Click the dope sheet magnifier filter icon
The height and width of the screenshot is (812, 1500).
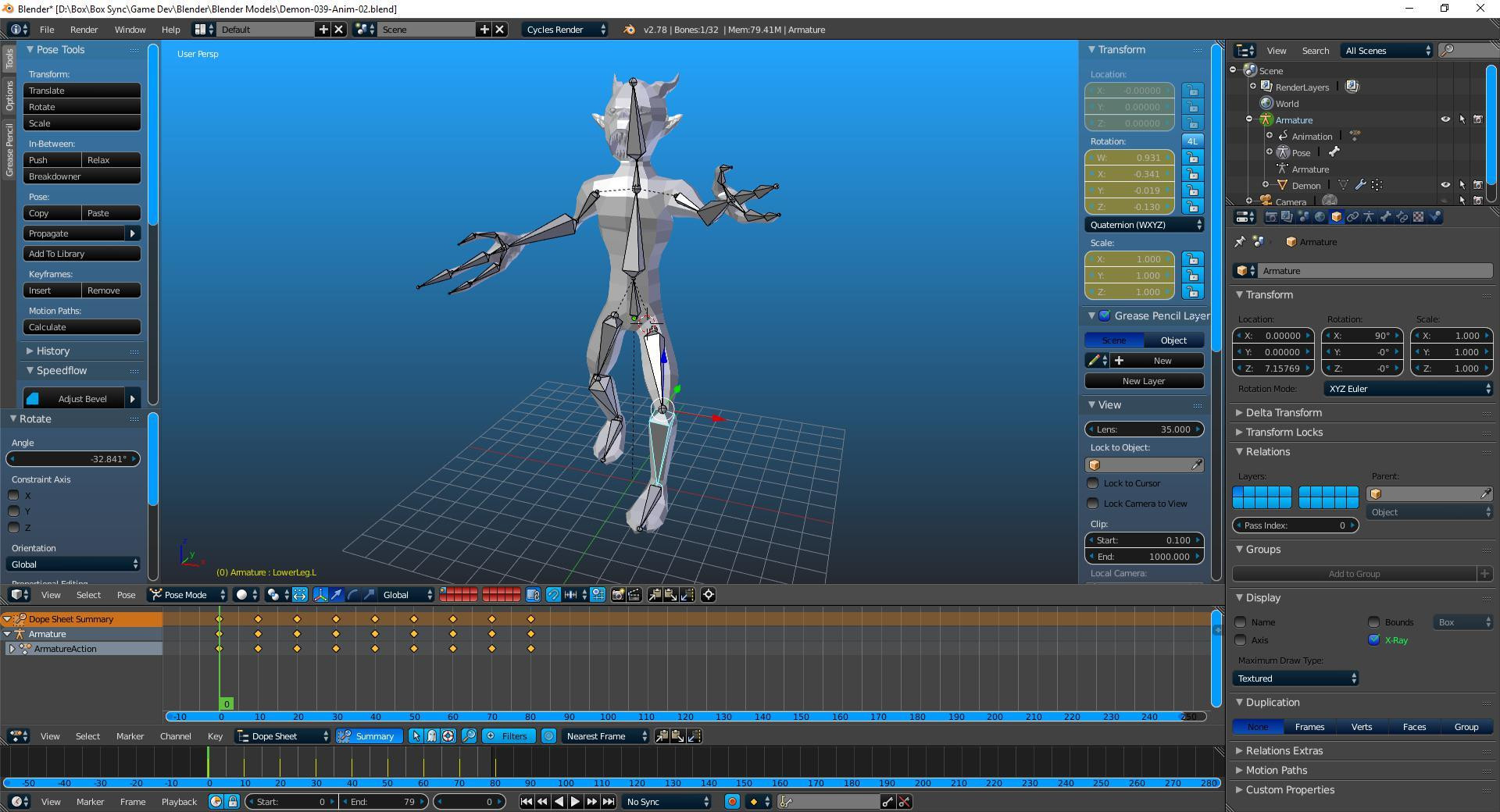tap(469, 736)
